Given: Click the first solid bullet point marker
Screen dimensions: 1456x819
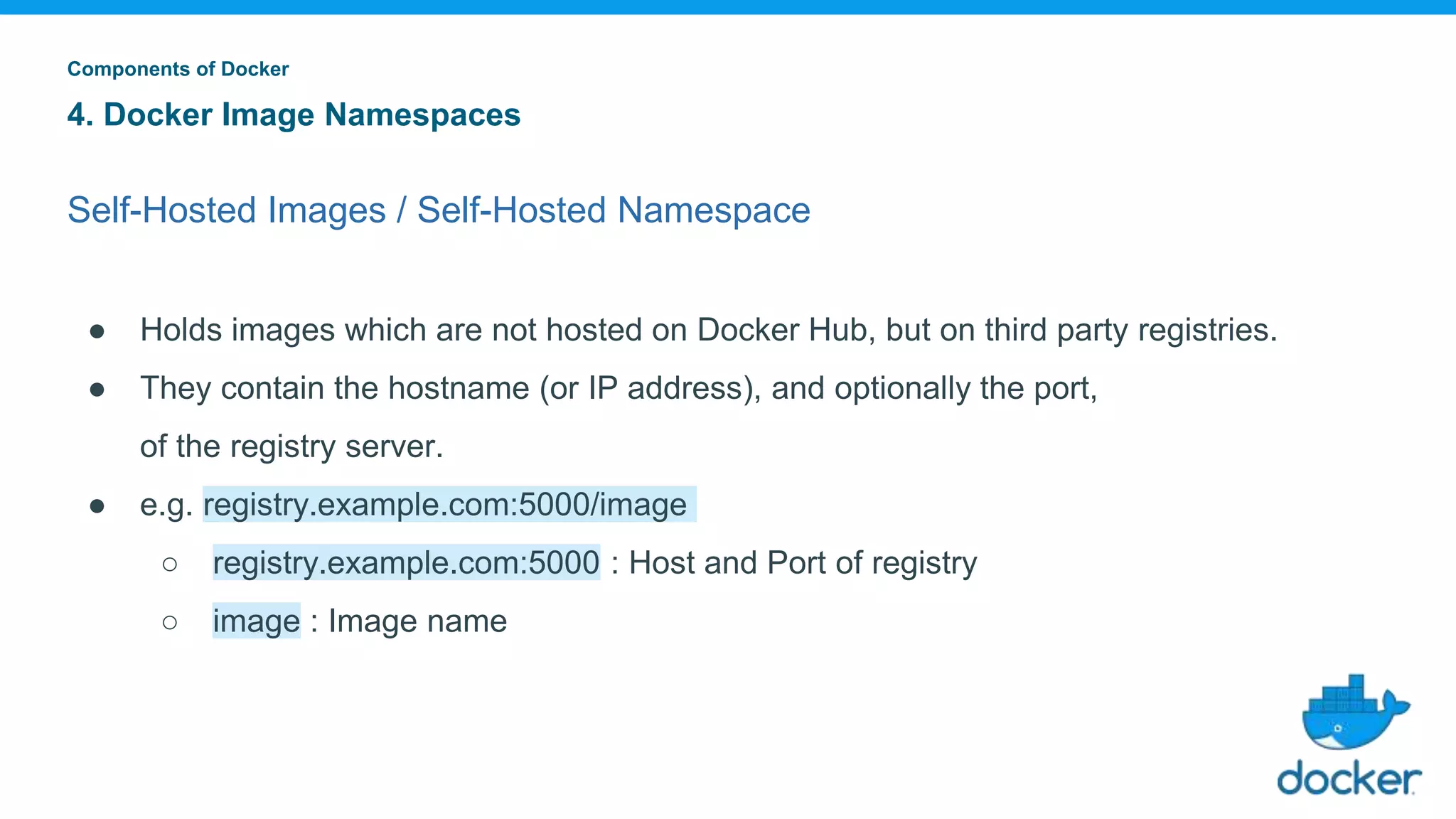Looking at the screenshot, I should 97,331.
